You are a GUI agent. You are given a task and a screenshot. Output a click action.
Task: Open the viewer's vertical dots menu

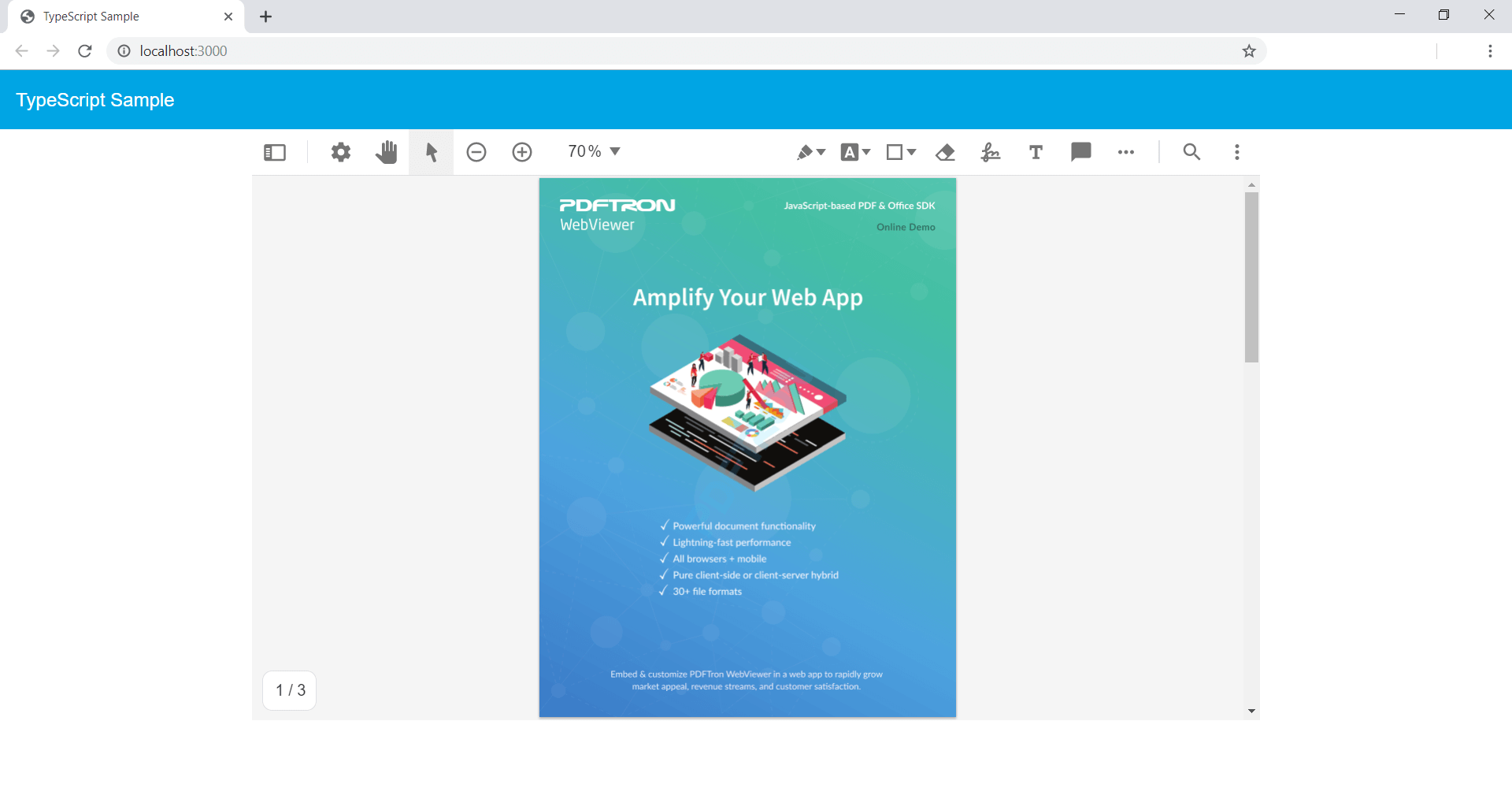click(x=1237, y=152)
